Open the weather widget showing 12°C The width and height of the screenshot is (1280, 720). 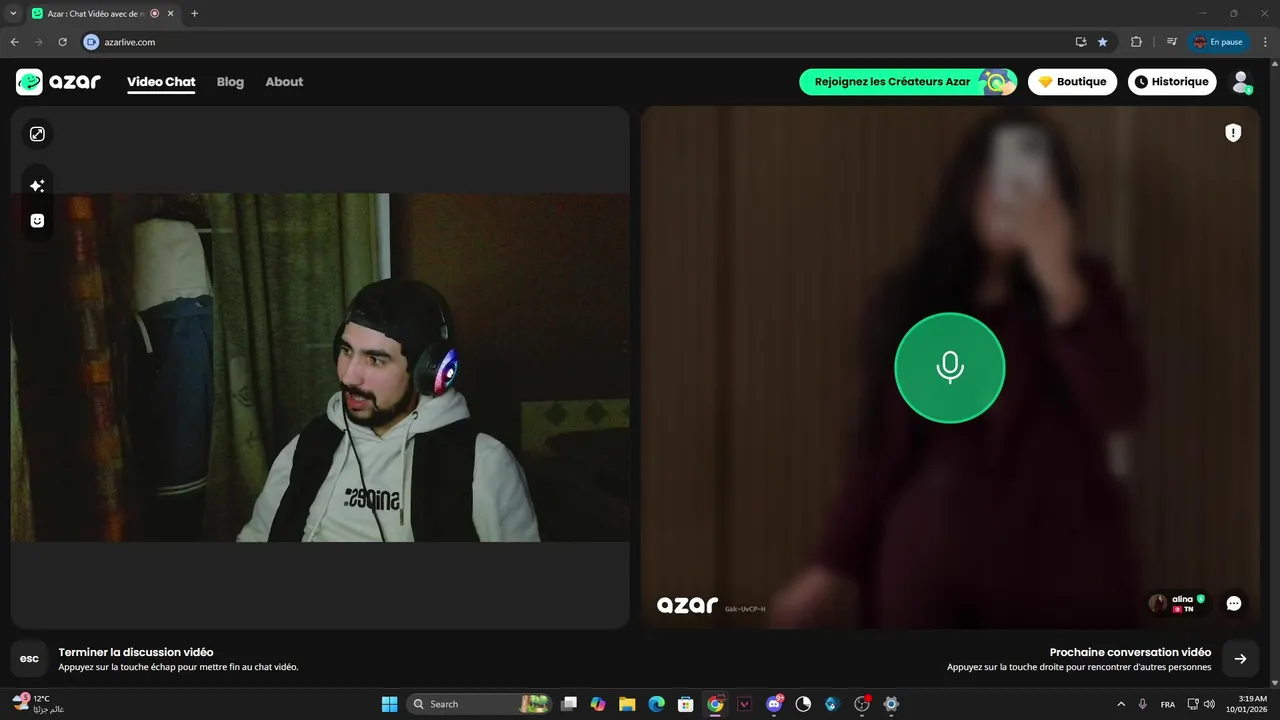[38, 704]
